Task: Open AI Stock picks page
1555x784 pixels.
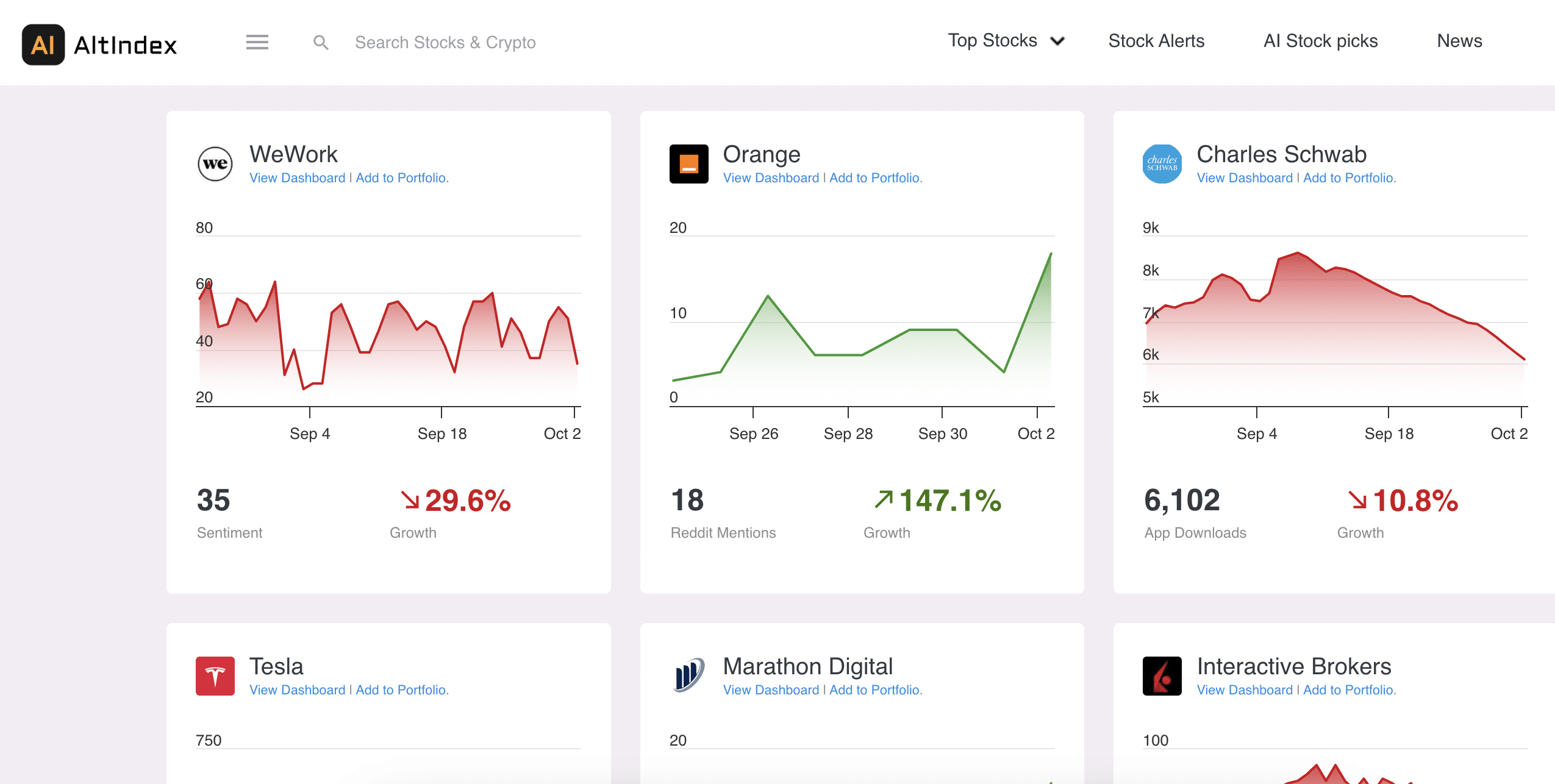Action: click(x=1320, y=41)
